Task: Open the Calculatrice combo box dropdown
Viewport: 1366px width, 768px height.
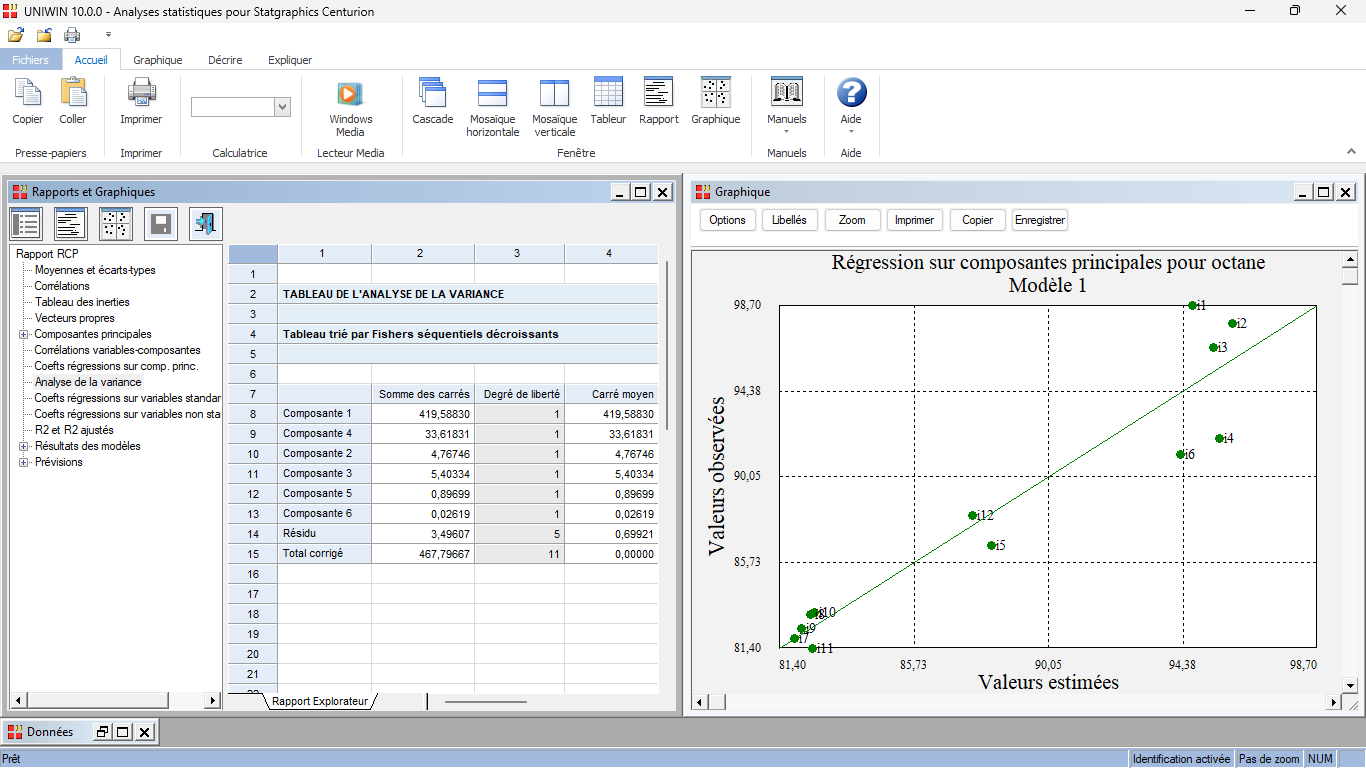Action: point(282,107)
